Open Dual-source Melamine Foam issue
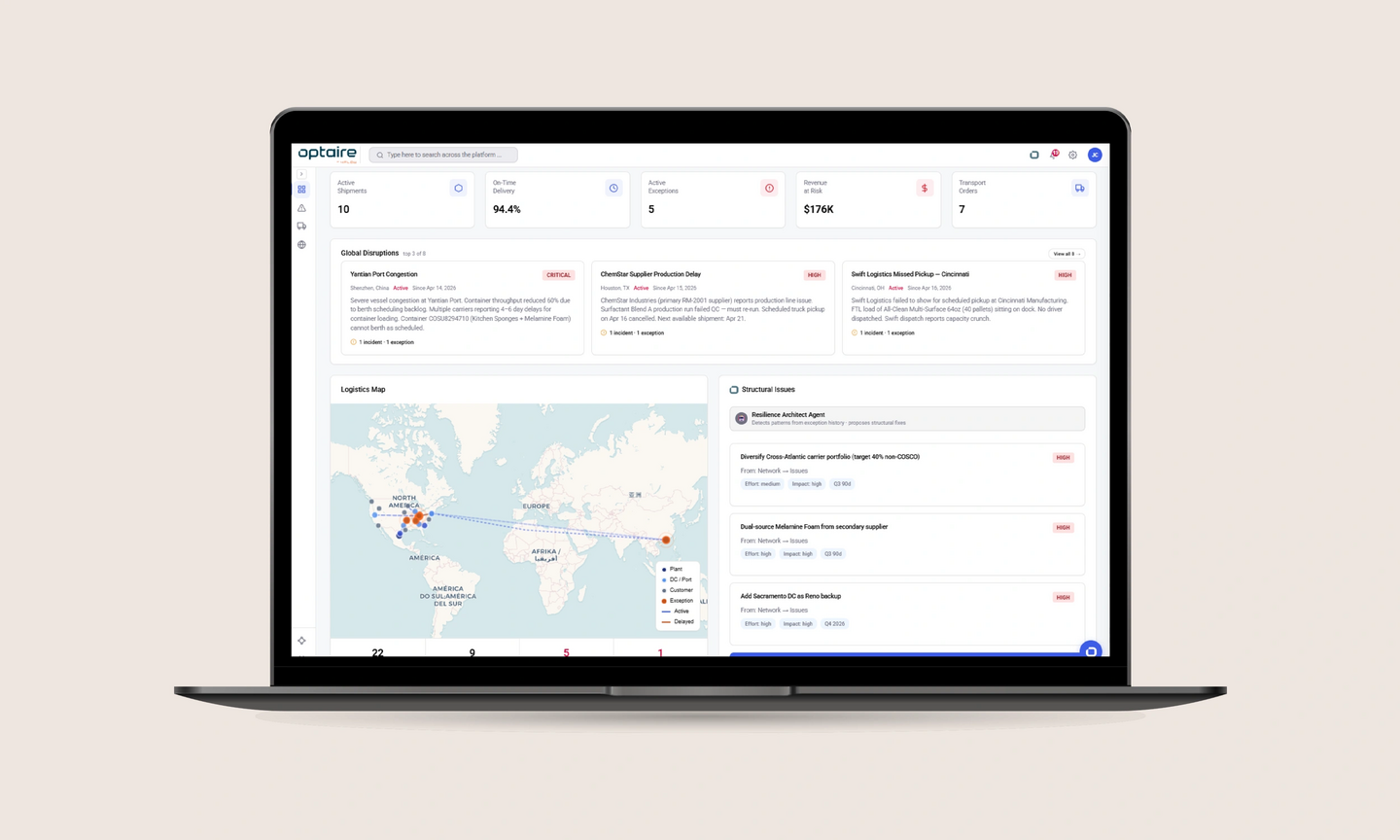Viewport: 1400px width, 840px height. click(814, 527)
